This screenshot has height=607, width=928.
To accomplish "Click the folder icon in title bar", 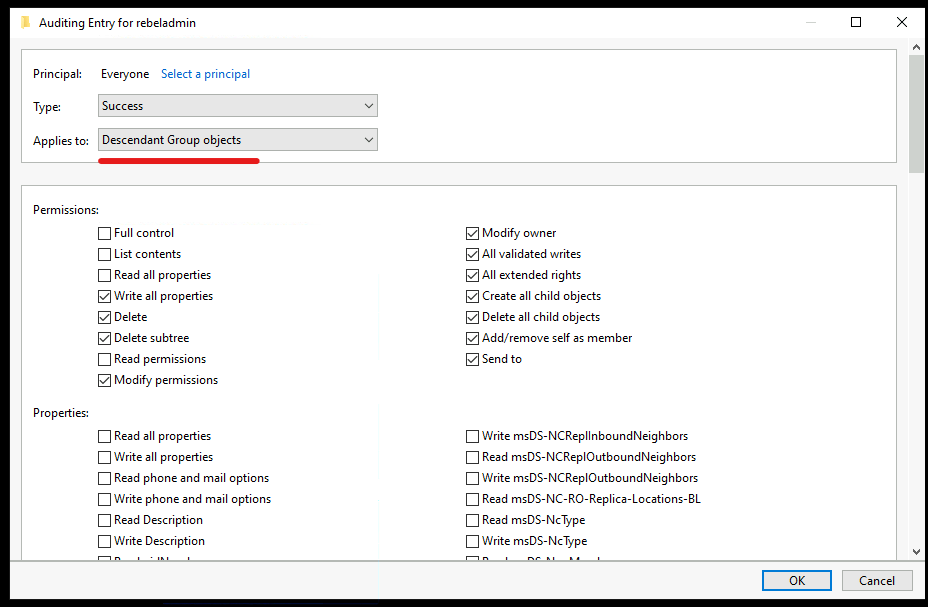I will (25, 22).
